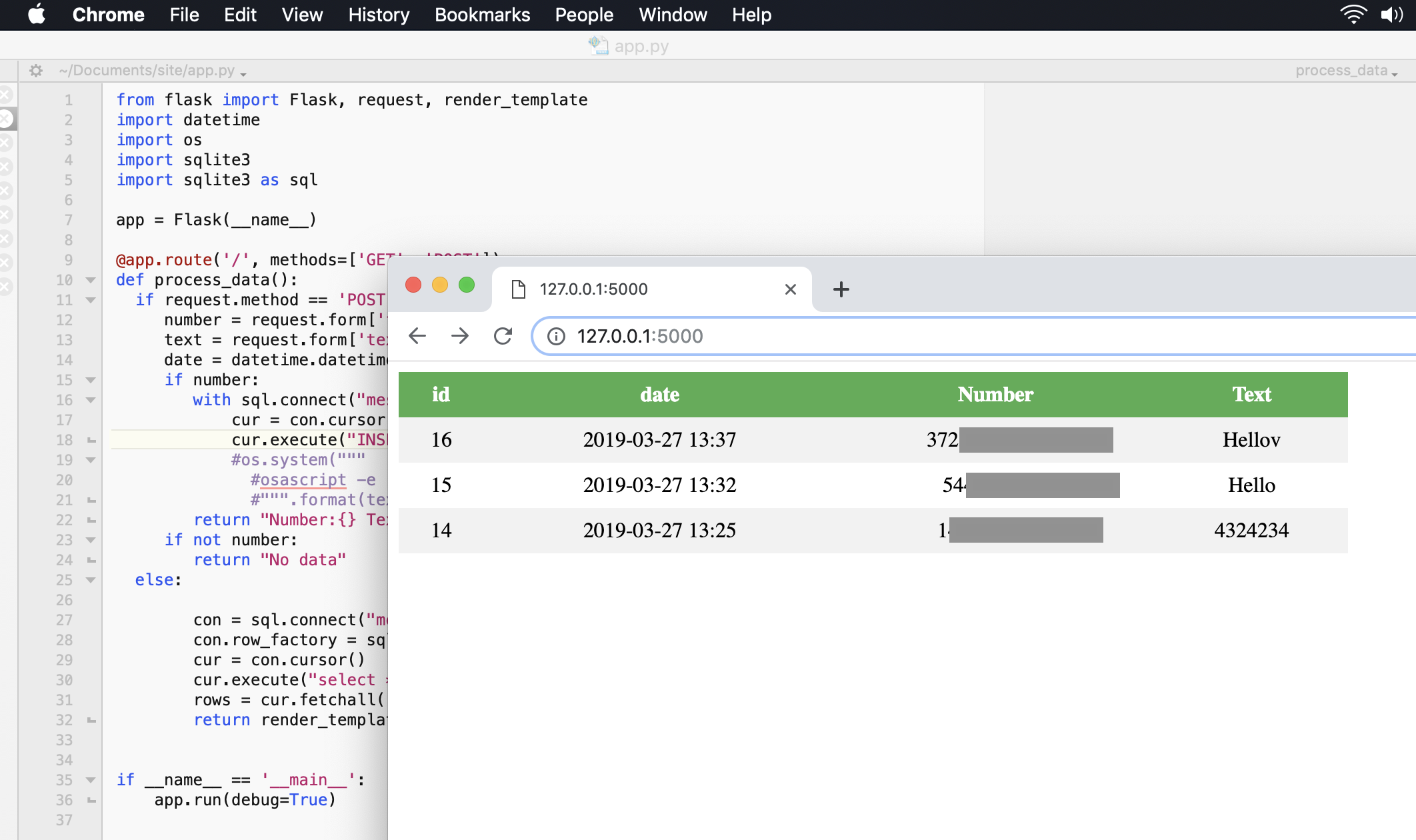The image size is (1416, 840).
Task: Click the date cell '2019-03-27 13:37'
Action: [x=659, y=440]
